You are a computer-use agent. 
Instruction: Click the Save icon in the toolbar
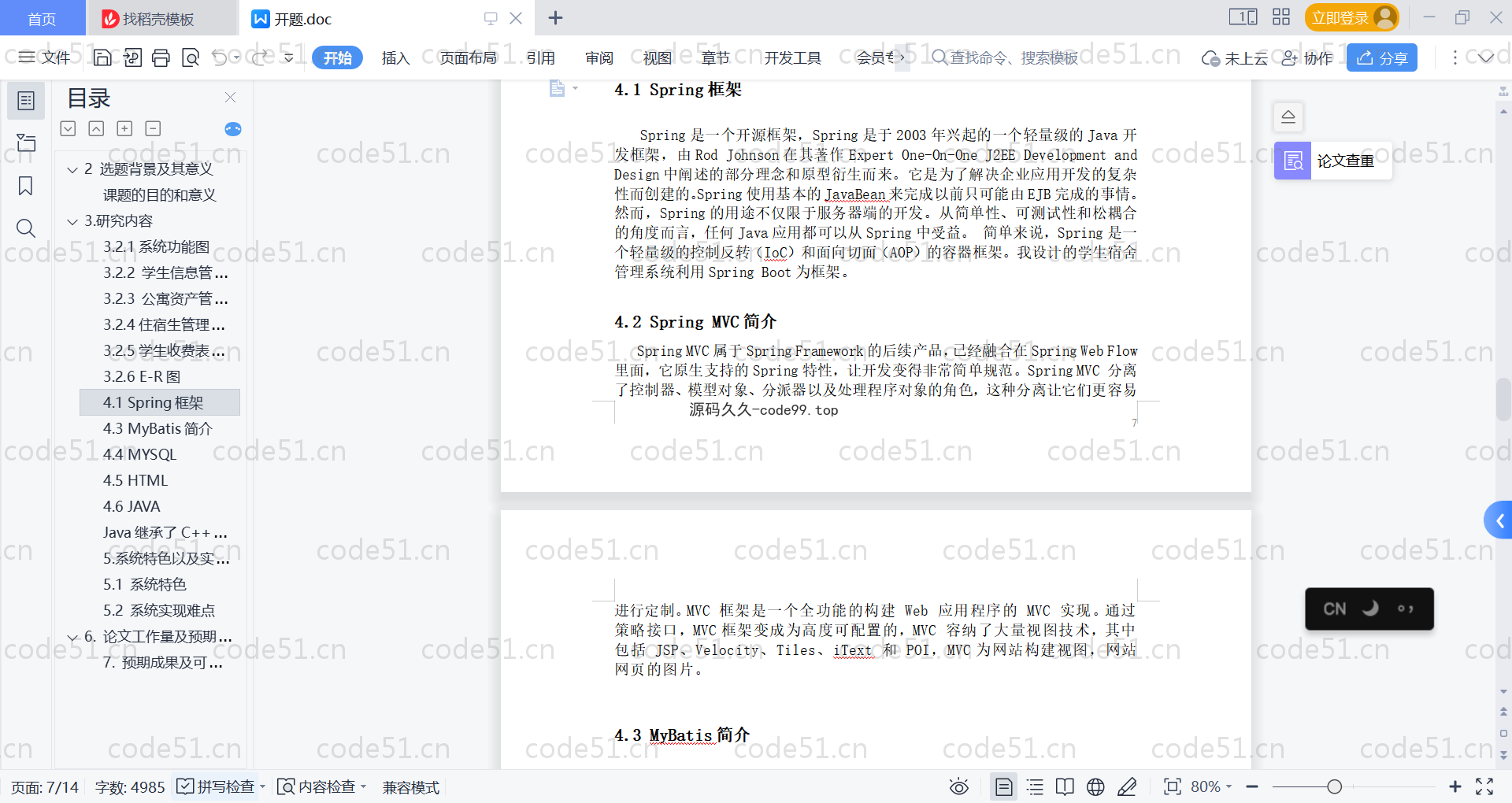click(x=102, y=57)
